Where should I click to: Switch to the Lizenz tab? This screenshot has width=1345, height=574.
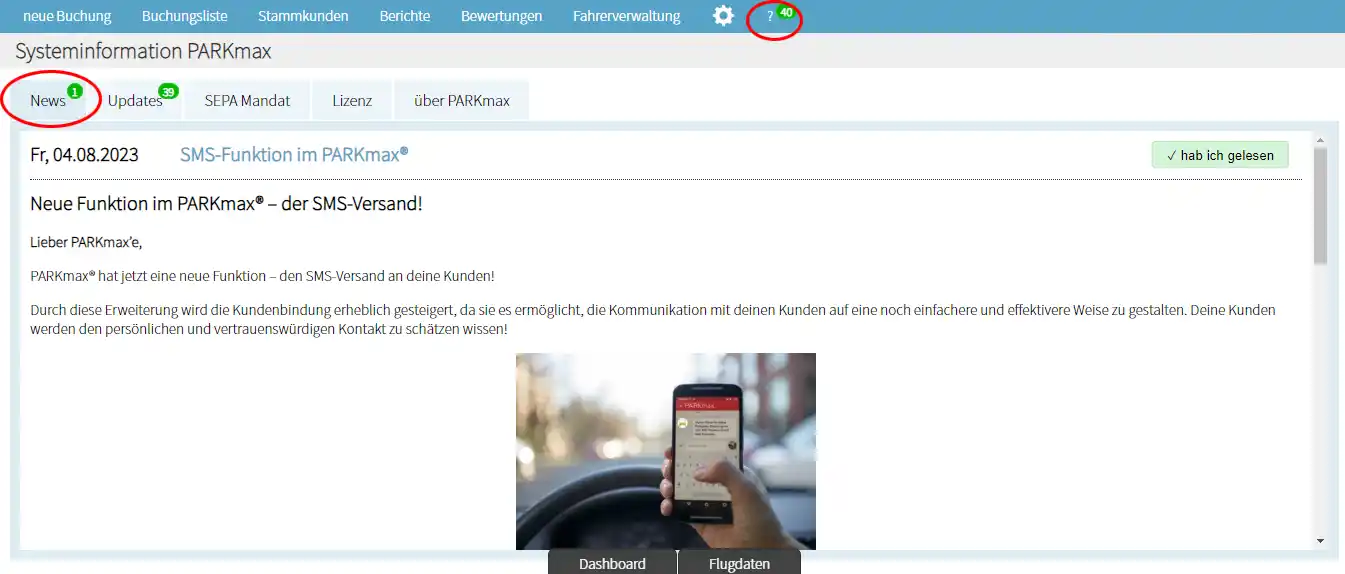coord(352,100)
